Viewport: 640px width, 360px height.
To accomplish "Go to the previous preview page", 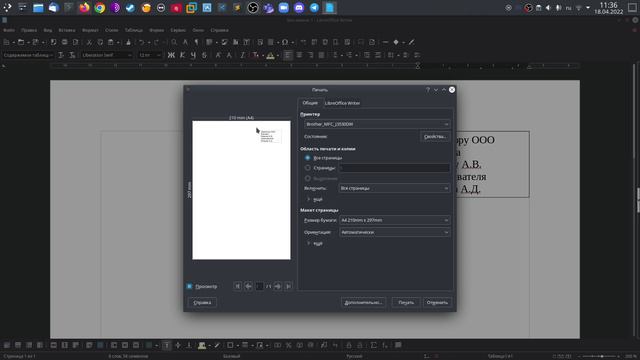I will click(248, 287).
